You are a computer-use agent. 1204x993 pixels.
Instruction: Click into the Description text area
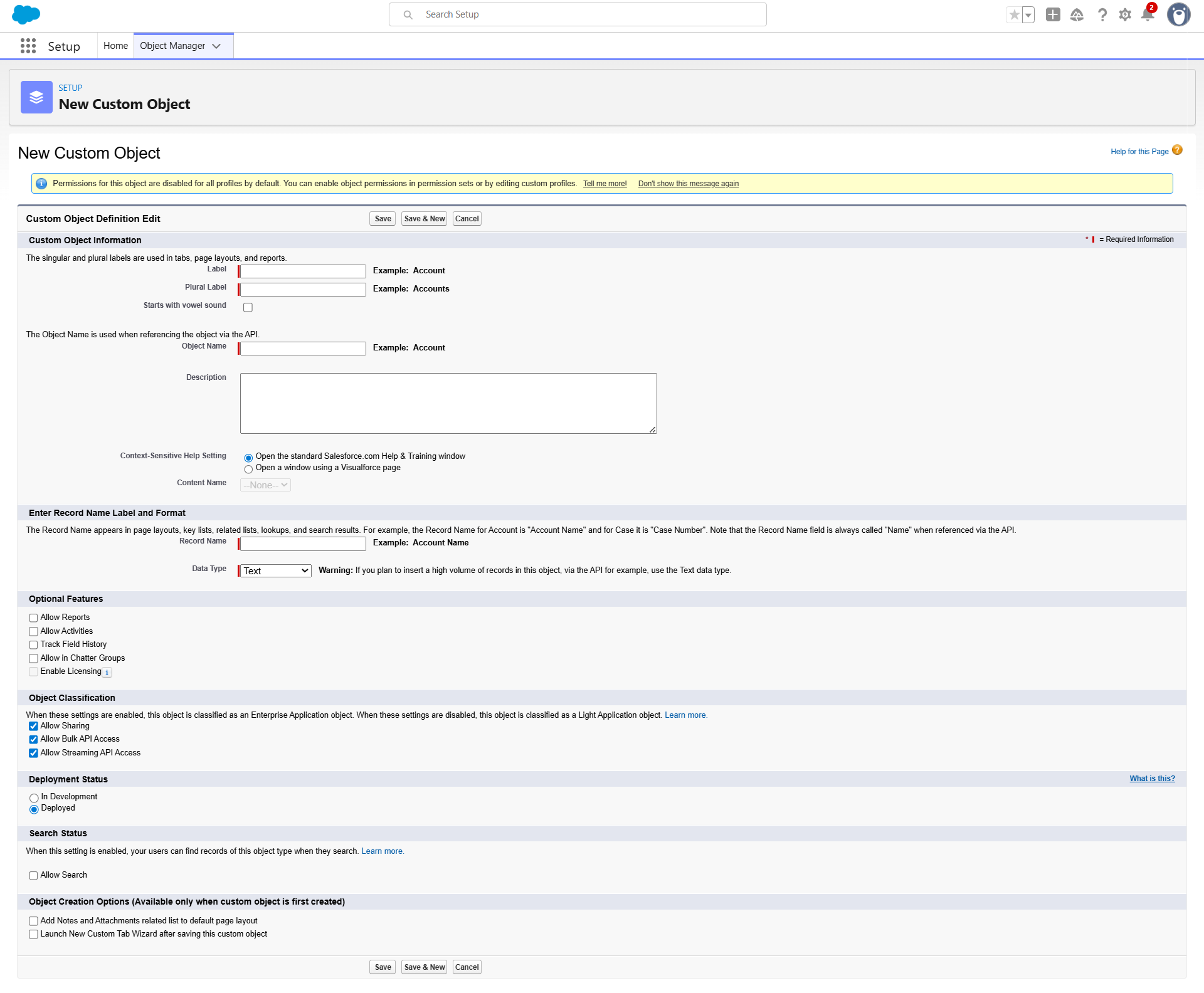pos(448,404)
